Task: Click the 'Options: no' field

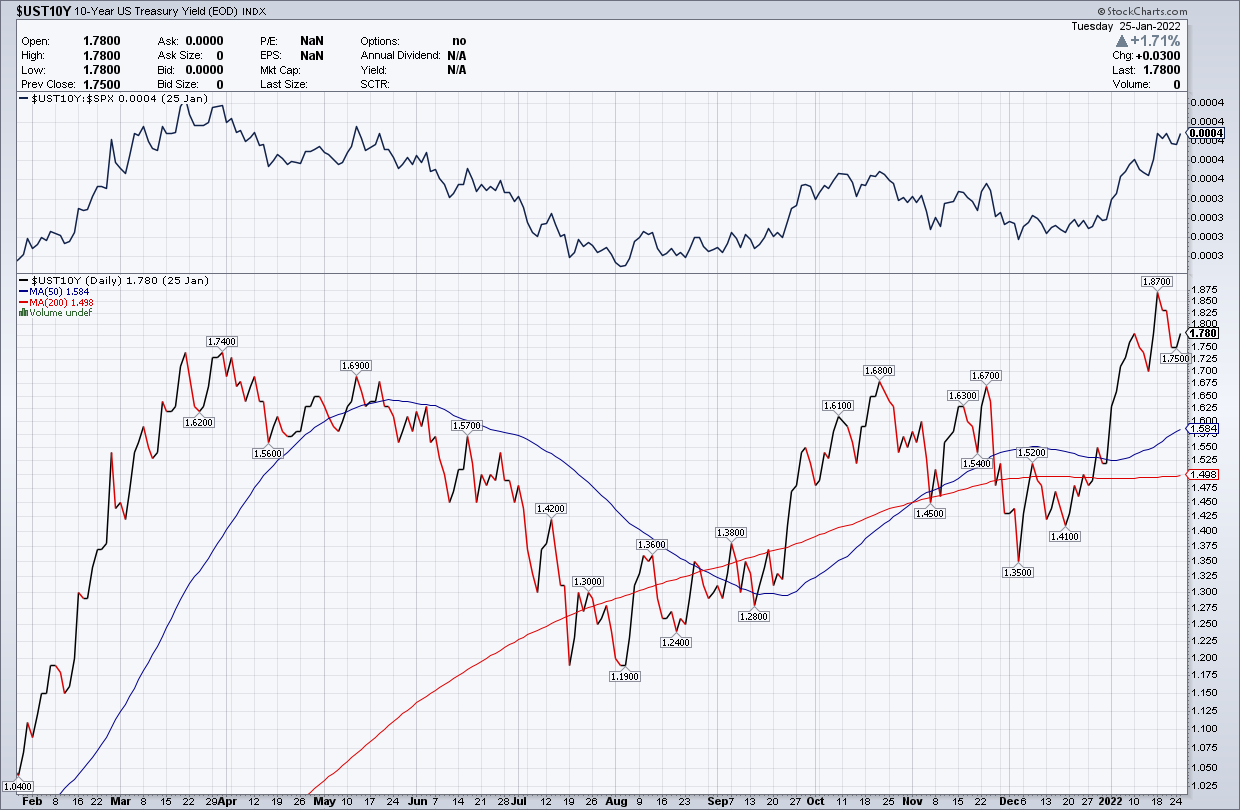Action: click(413, 42)
